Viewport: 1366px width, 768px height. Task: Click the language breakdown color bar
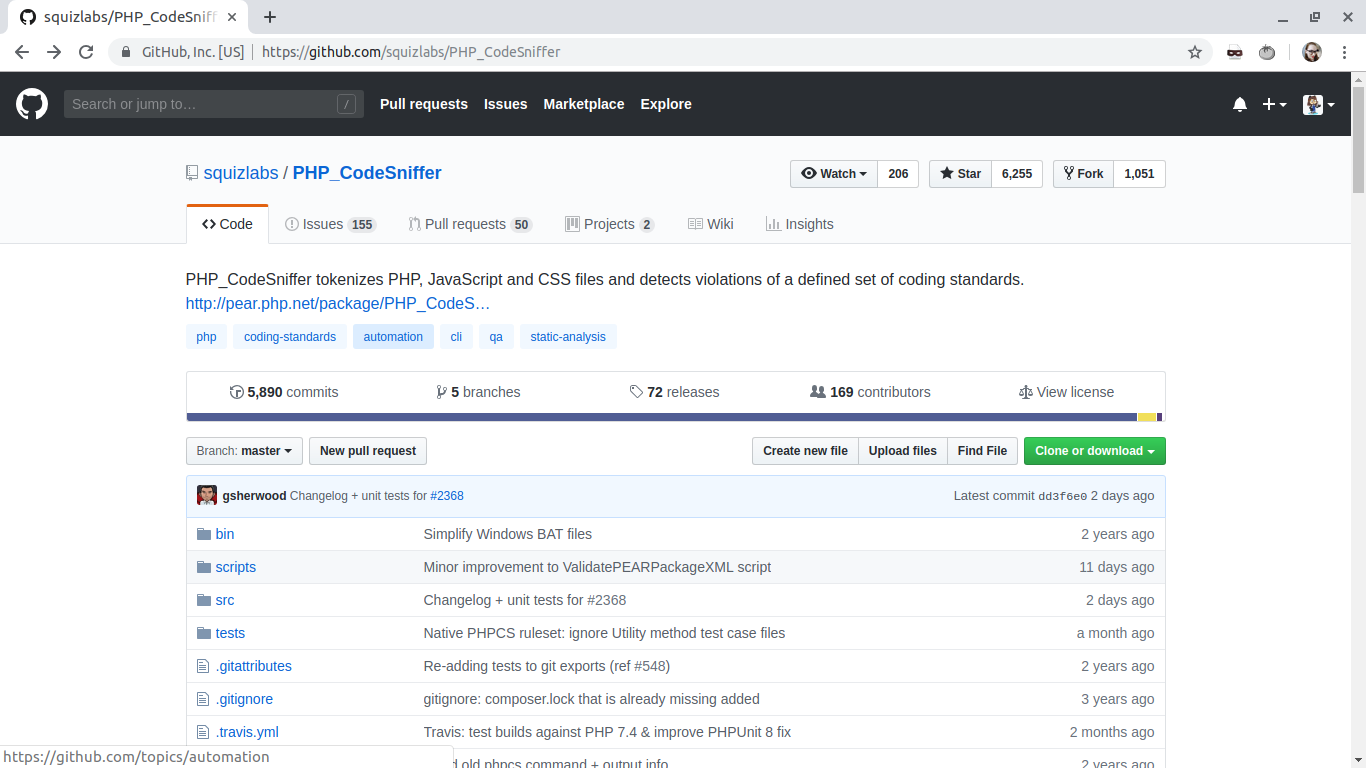(675, 417)
